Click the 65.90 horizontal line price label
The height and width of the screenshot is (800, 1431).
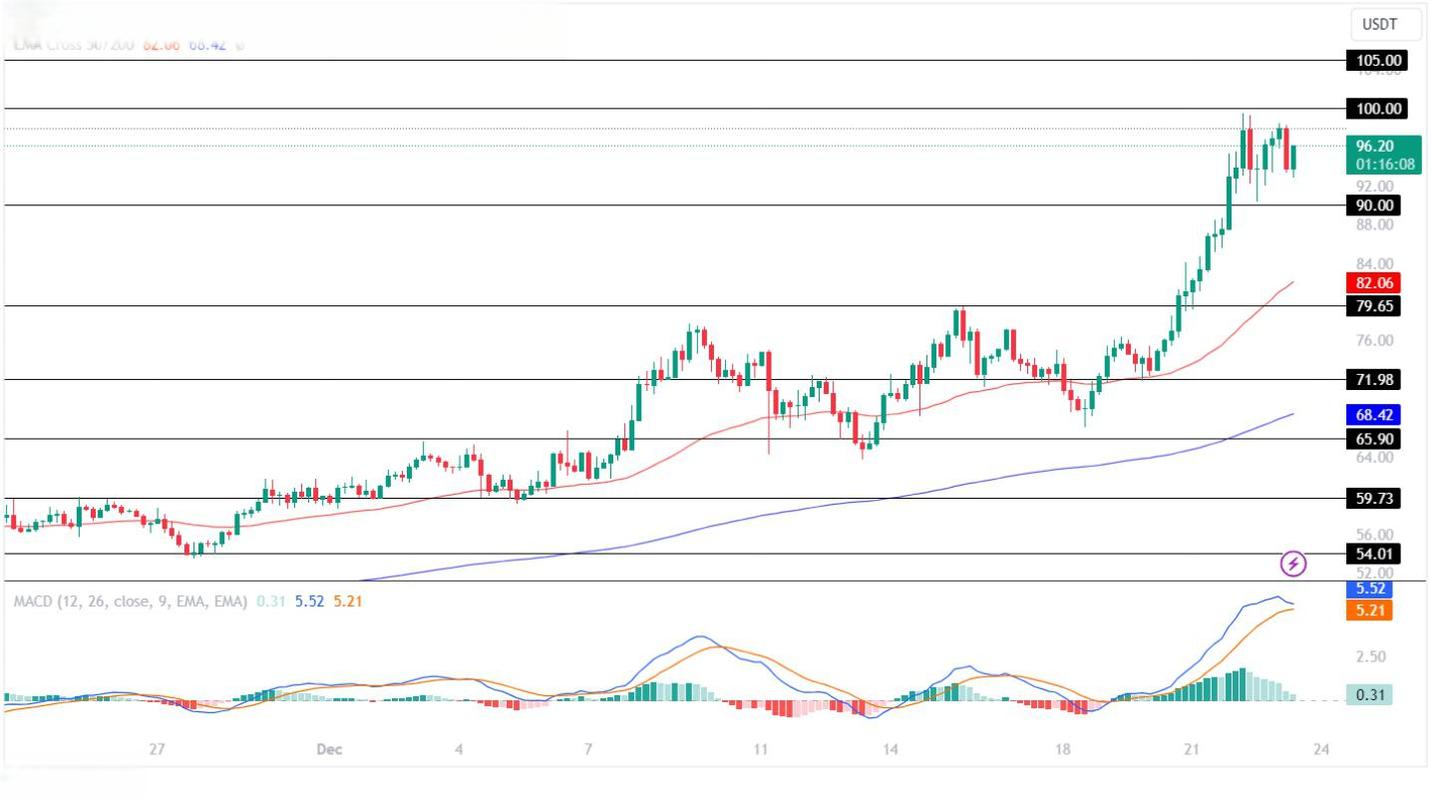click(x=1374, y=439)
